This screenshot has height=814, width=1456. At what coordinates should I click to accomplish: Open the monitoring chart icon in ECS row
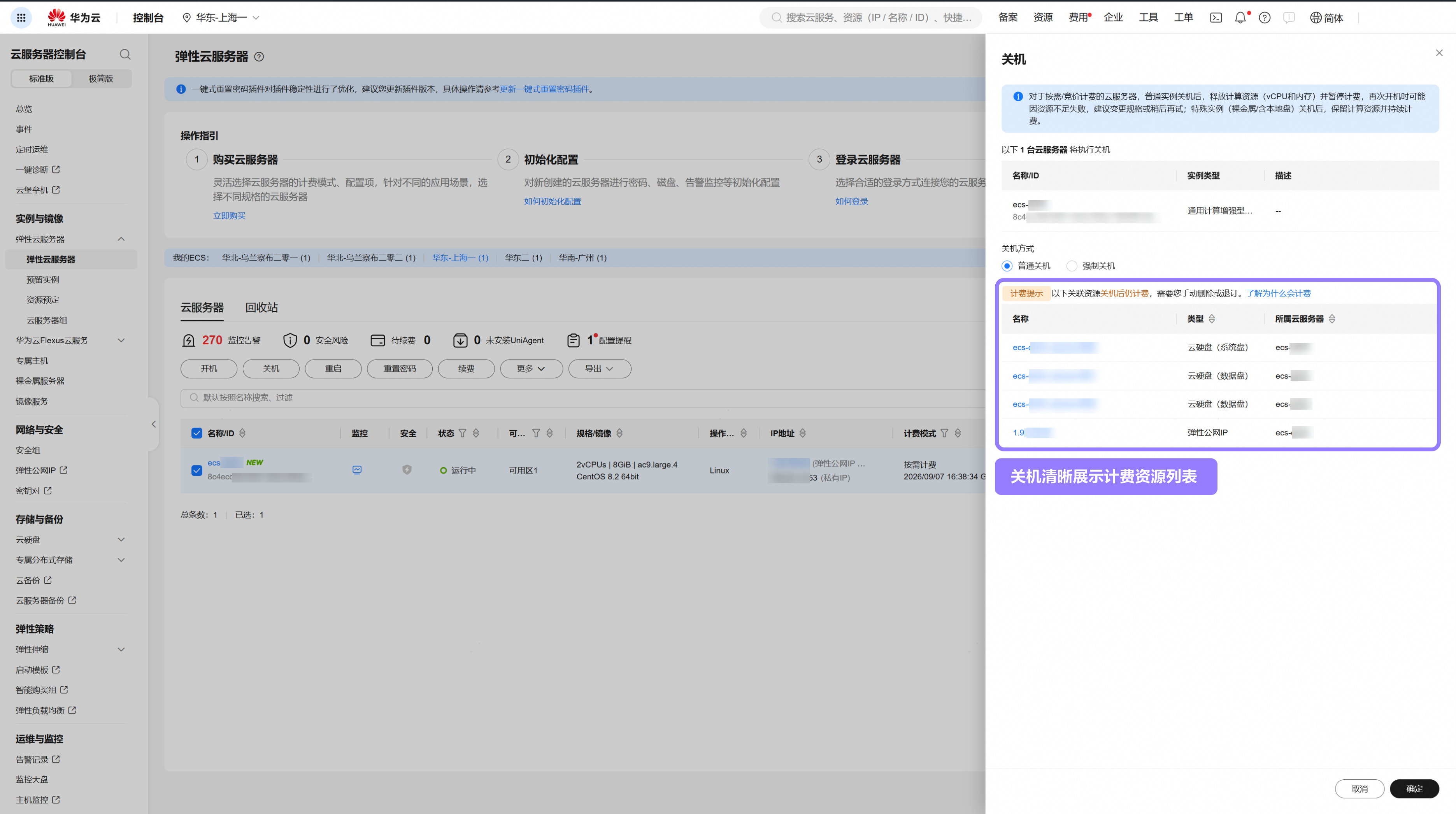pos(357,470)
